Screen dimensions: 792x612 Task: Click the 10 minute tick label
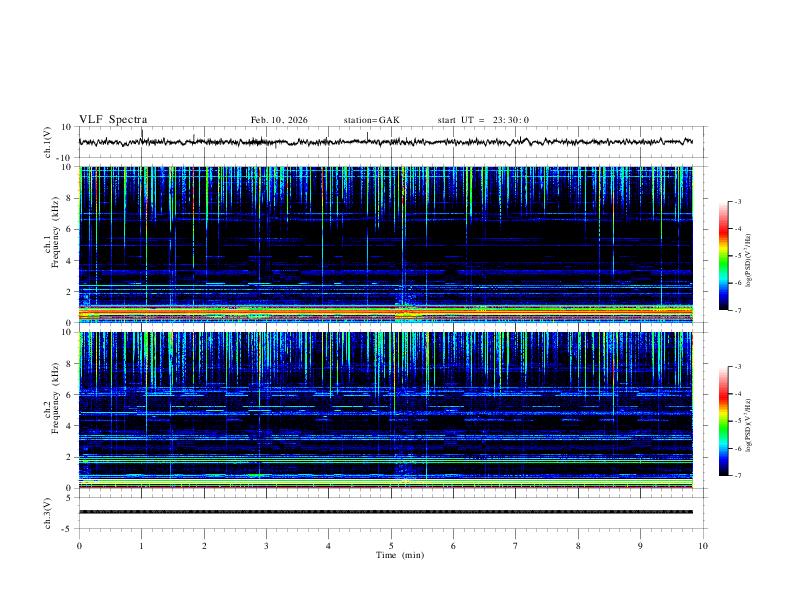(x=703, y=546)
